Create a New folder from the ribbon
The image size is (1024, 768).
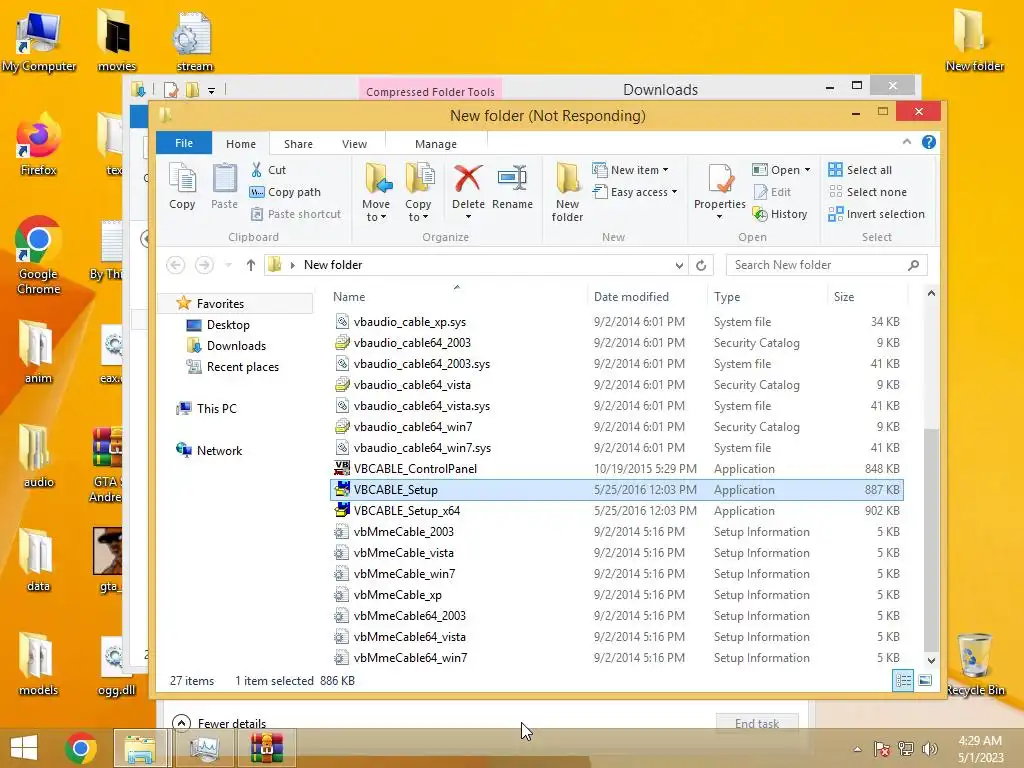coord(567,193)
